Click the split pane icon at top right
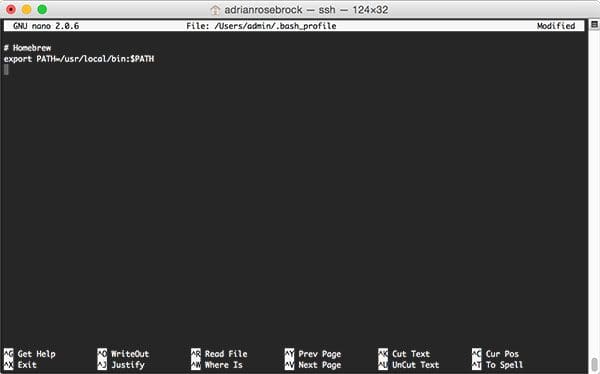This screenshot has width=600, height=374. 594,25
